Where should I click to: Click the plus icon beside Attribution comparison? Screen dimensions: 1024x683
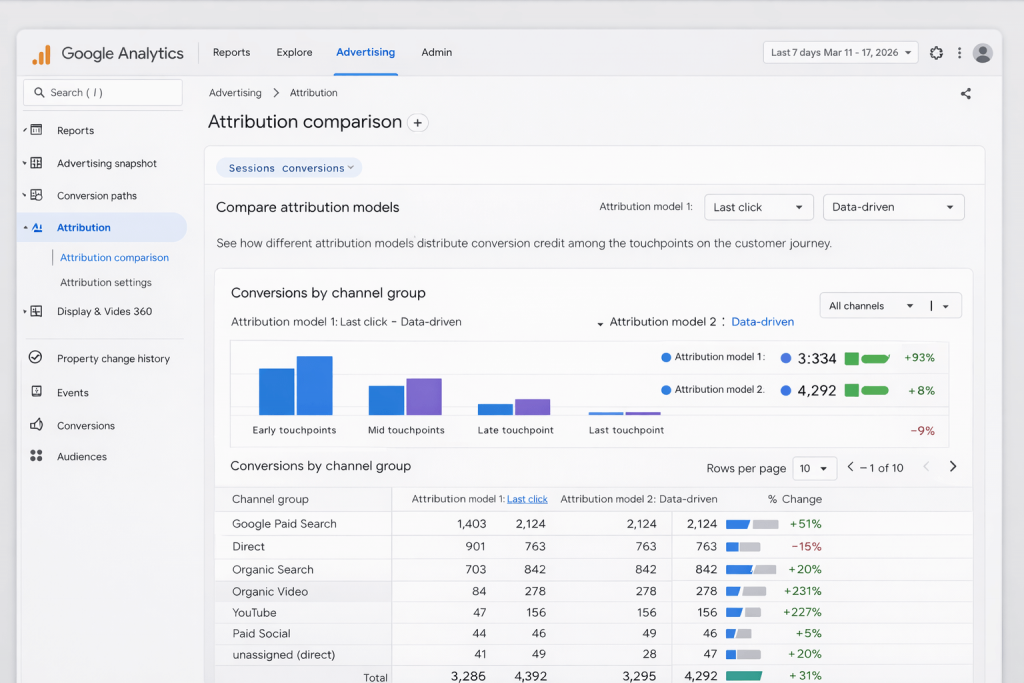pyautogui.click(x=418, y=123)
